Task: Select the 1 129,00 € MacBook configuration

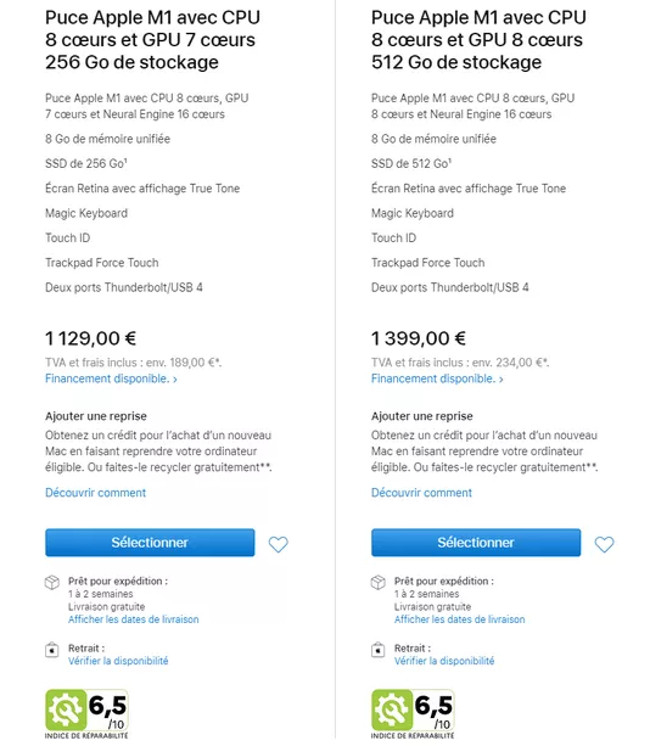Action: click(x=150, y=542)
